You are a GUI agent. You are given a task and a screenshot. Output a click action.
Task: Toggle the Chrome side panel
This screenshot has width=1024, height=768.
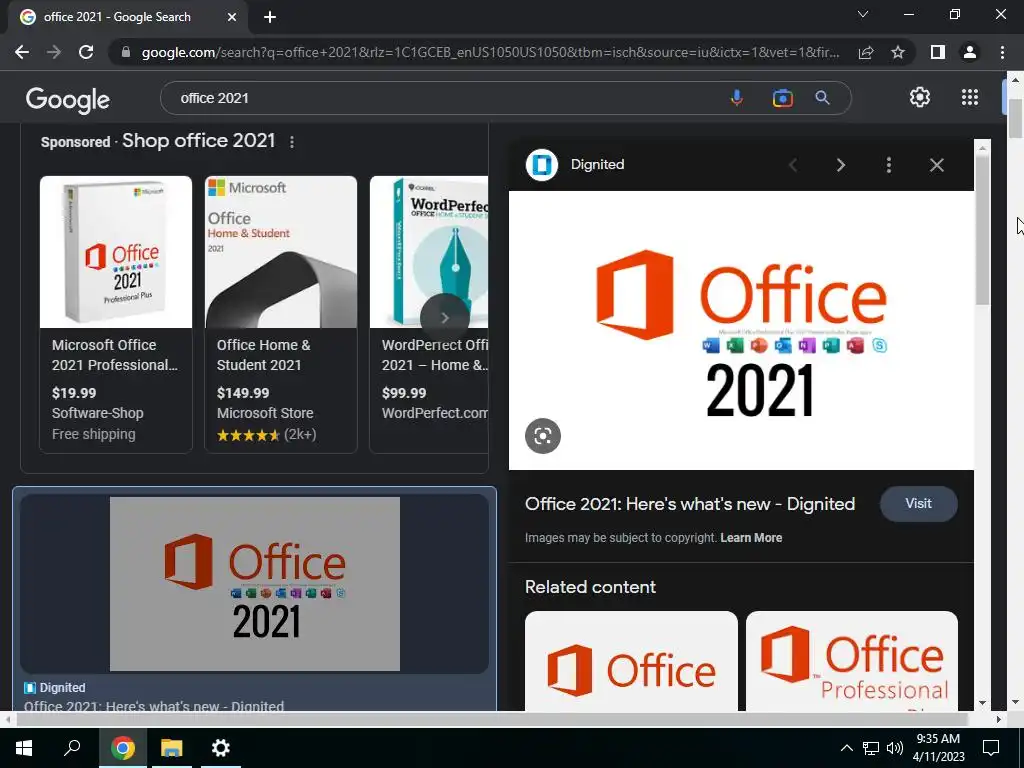pos(938,52)
